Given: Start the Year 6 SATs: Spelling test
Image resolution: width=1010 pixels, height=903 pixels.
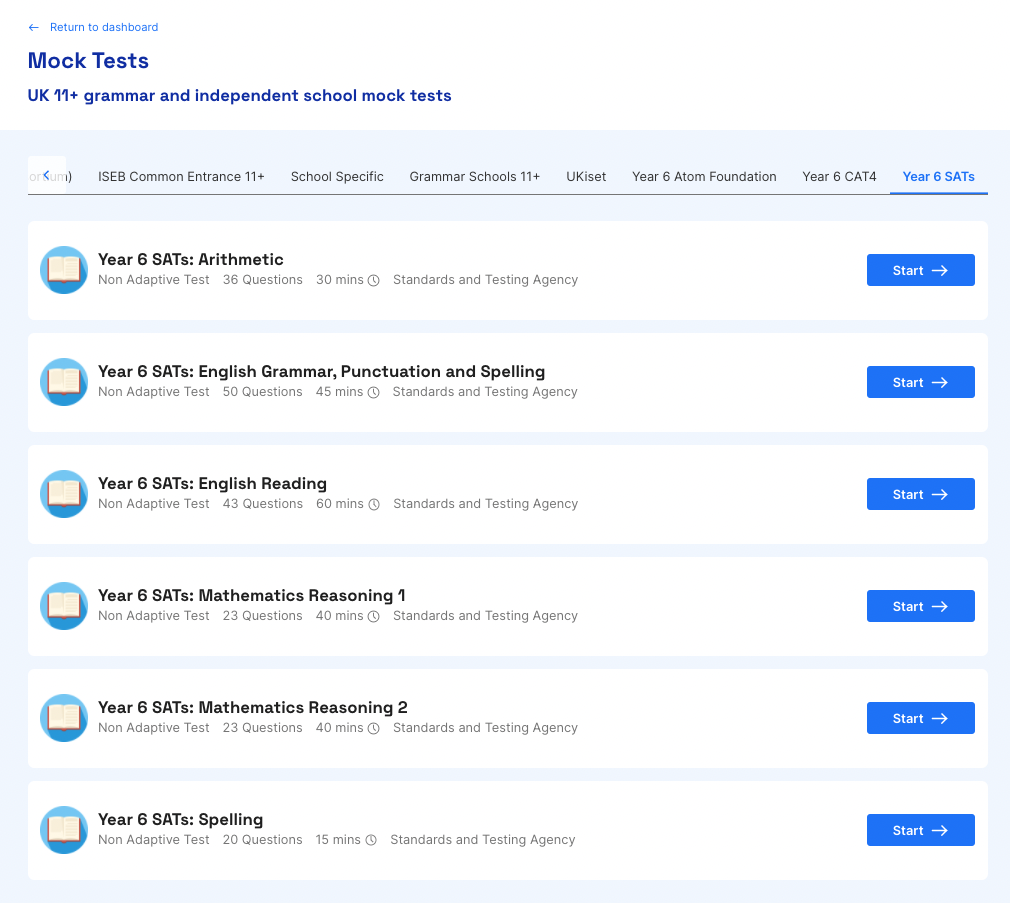Looking at the screenshot, I should pyautogui.click(x=920, y=830).
